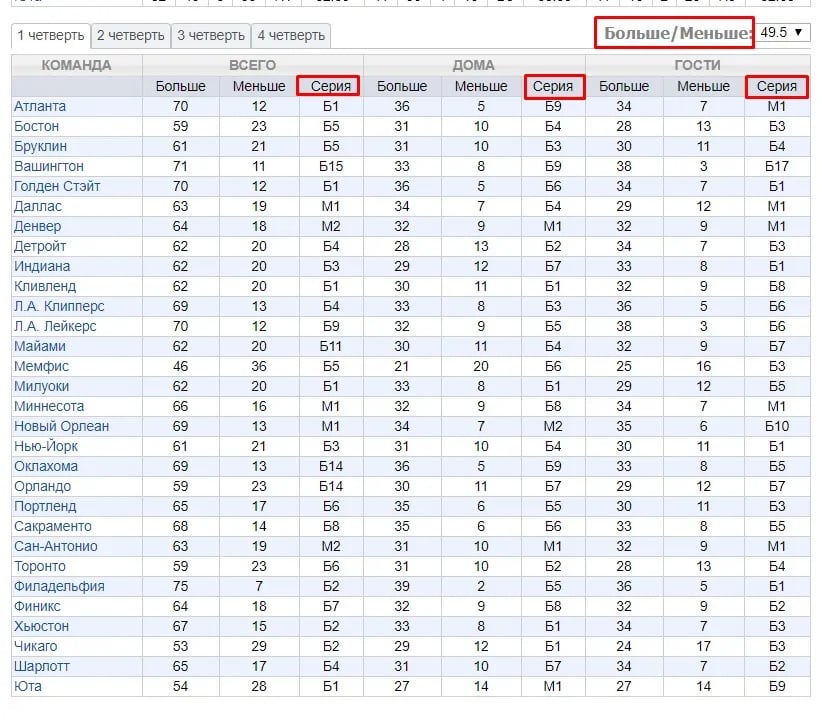Screen dimensions: 822x722
Task: Click the Больше/Меньше label
Action: click(678, 33)
